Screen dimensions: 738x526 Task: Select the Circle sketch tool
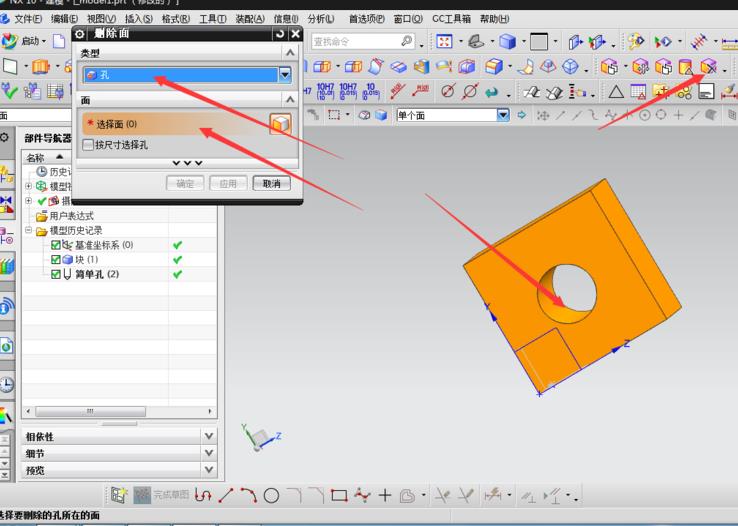click(x=271, y=495)
